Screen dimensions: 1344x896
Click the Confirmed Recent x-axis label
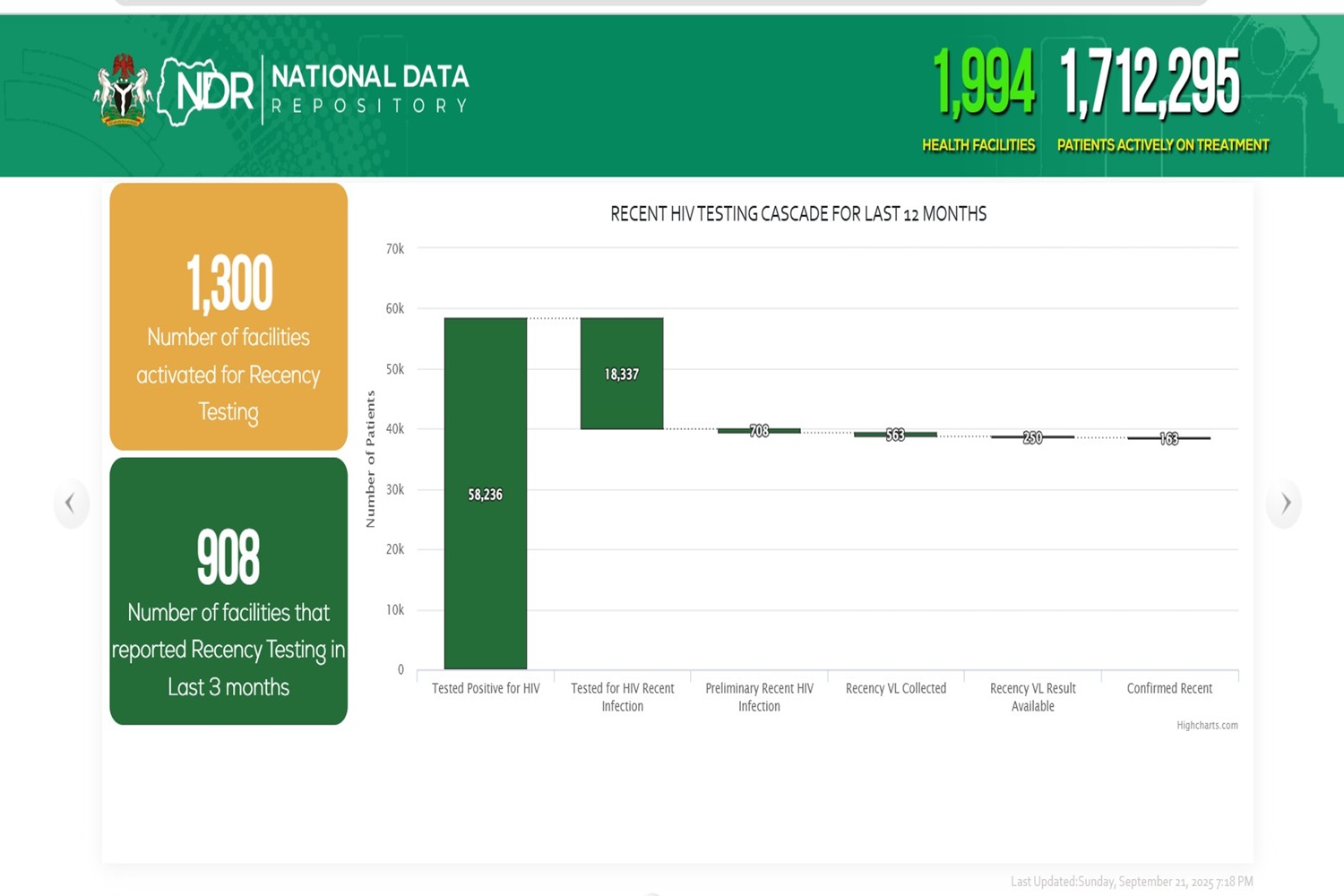(1168, 688)
